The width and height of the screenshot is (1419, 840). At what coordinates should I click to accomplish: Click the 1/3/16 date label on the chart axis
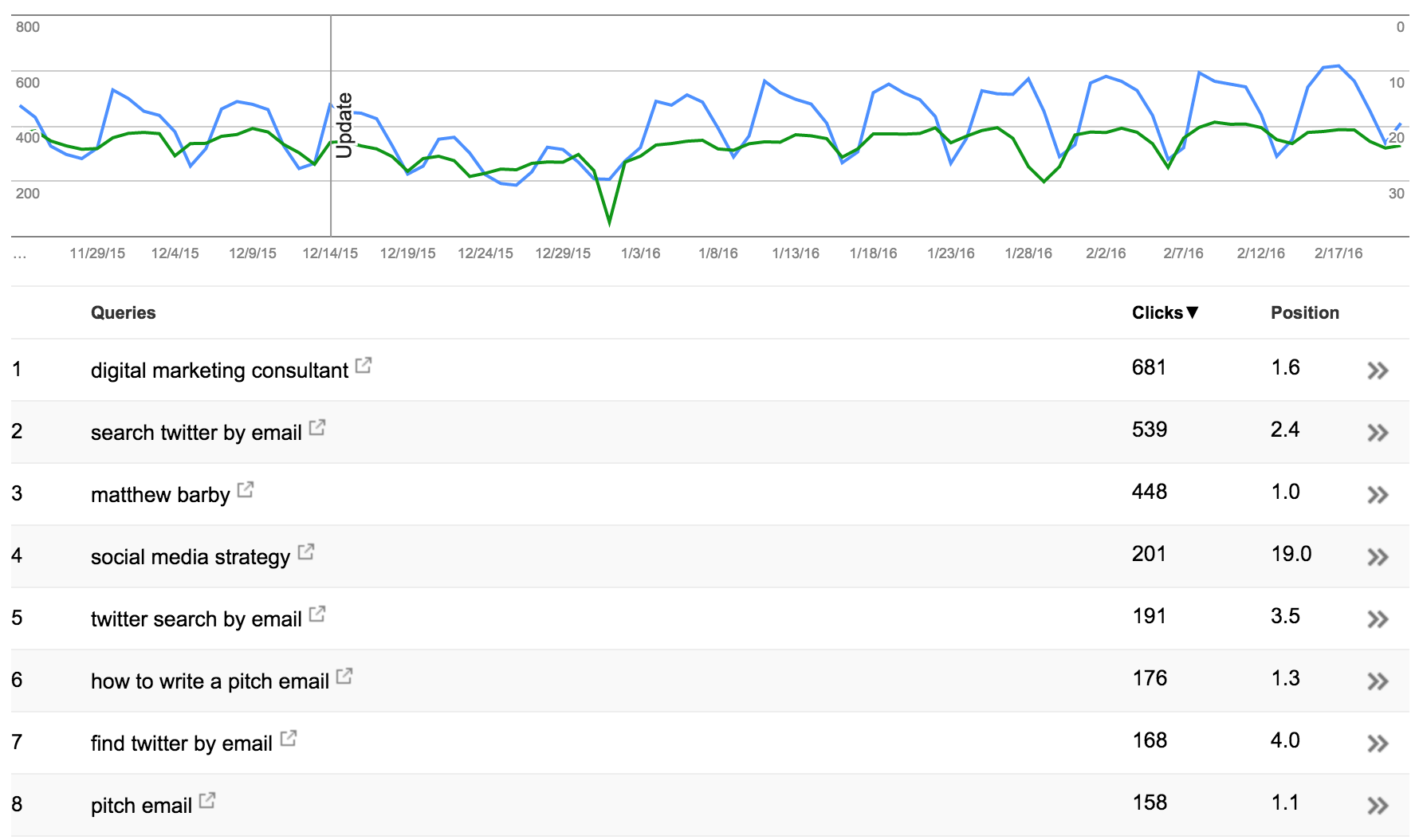coord(641,253)
